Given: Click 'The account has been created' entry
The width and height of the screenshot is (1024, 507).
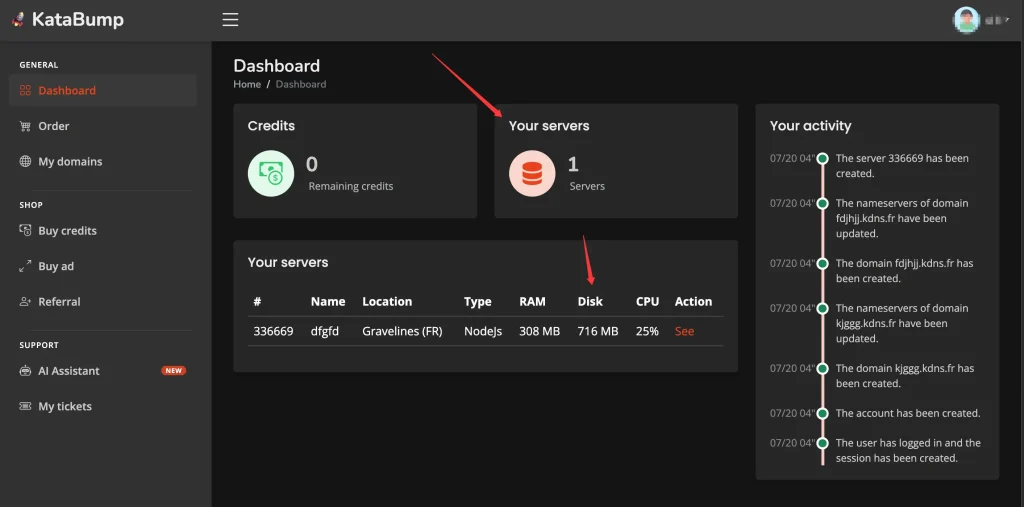Looking at the screenshot, I should pos(908,414).
